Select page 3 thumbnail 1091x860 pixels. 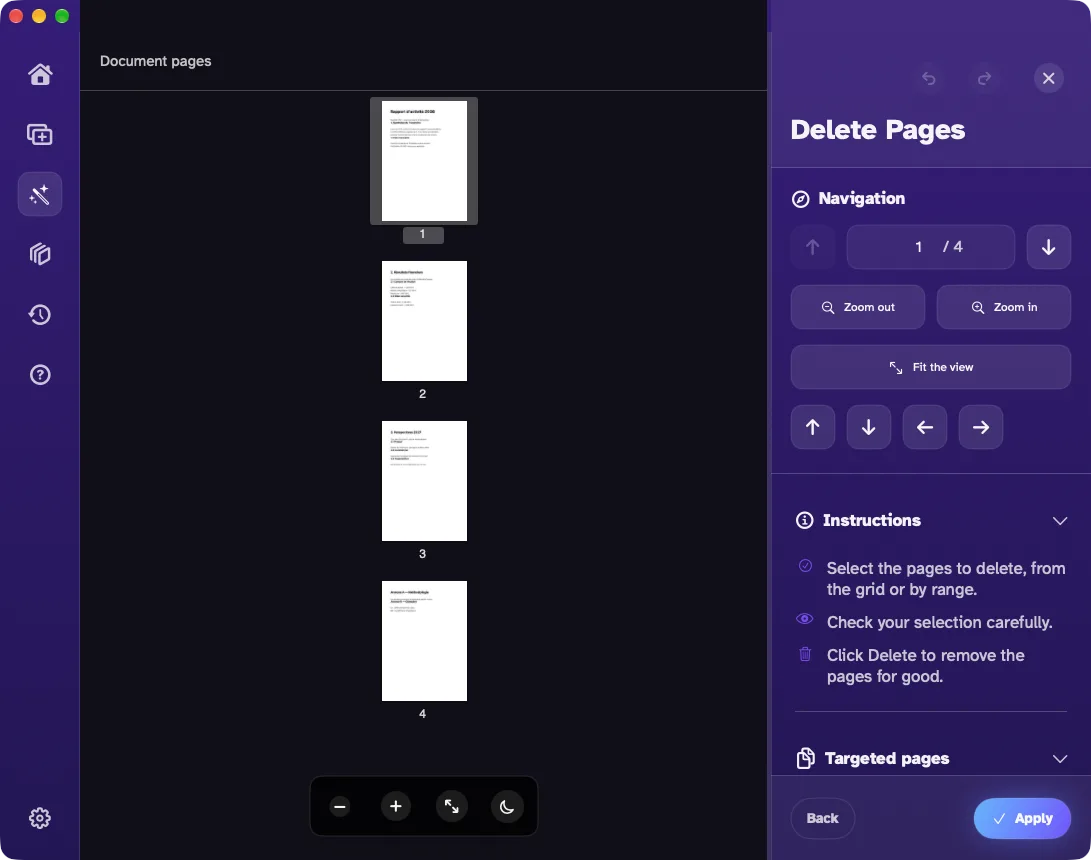click(x=424, y=481)
